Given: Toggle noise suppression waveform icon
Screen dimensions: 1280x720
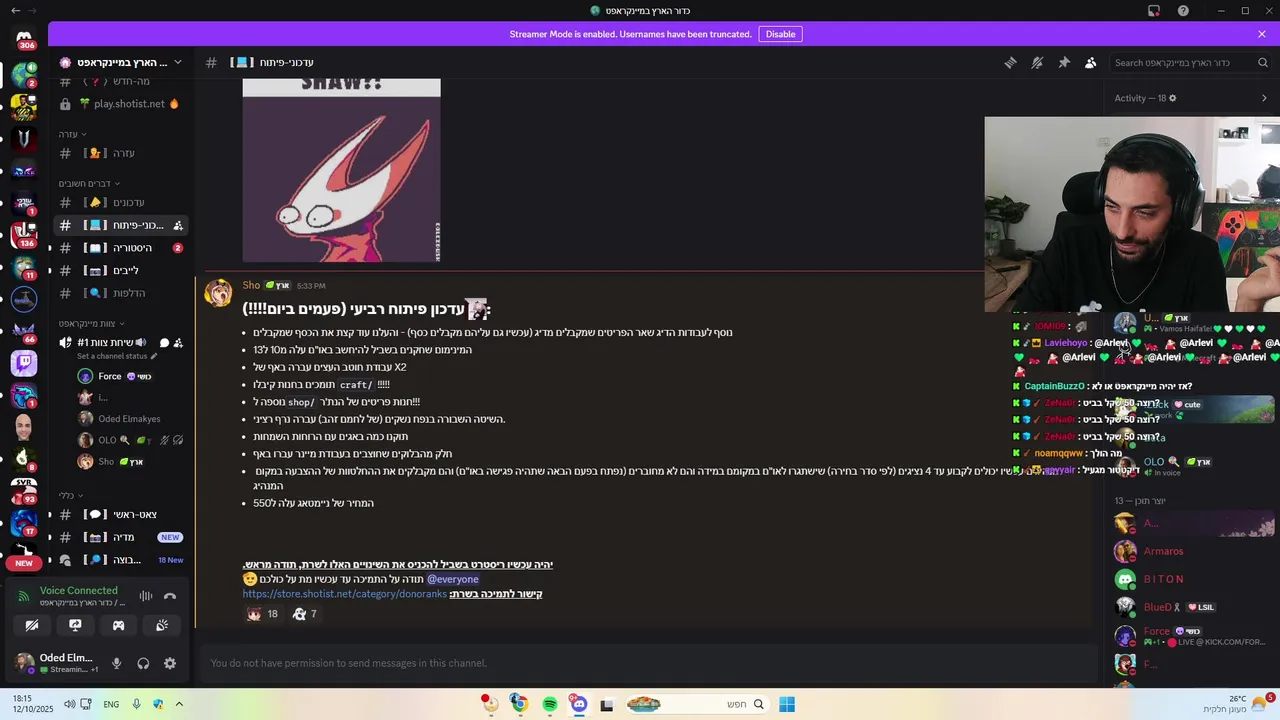Looking at the screenshot, I should tap(146, 596).
